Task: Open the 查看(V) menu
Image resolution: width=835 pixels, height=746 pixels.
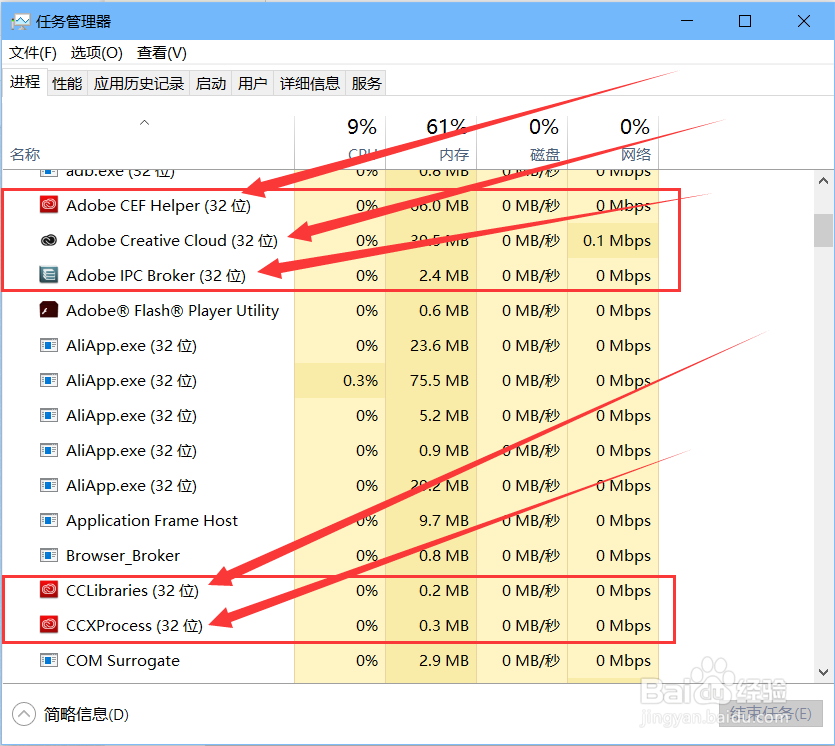Action: tap(161, 53)
